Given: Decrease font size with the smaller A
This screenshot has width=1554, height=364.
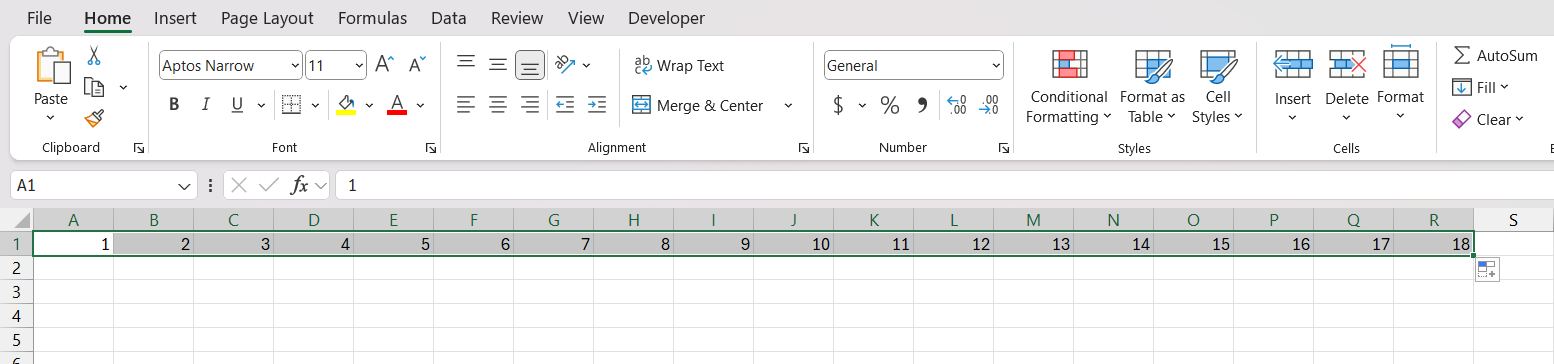Looking at the screenshot, I should 418,65.
